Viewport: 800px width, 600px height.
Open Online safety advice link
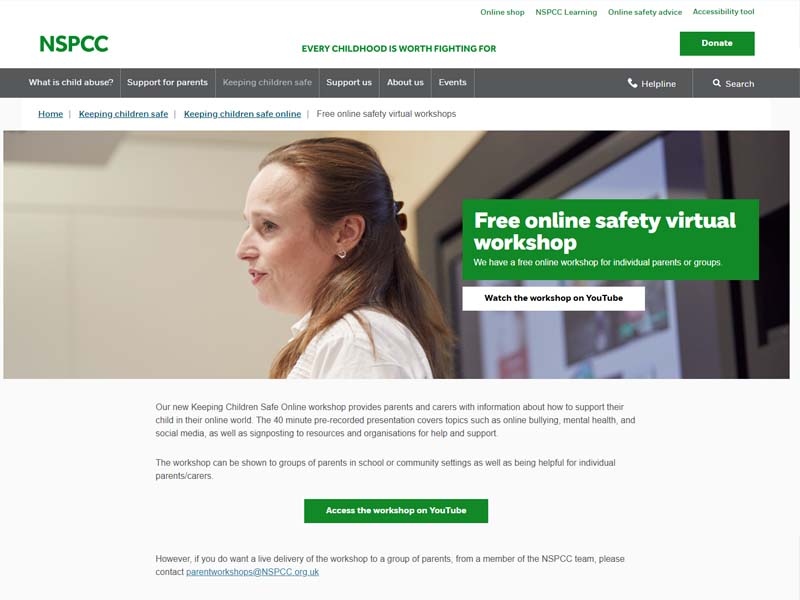click(644, 12)
